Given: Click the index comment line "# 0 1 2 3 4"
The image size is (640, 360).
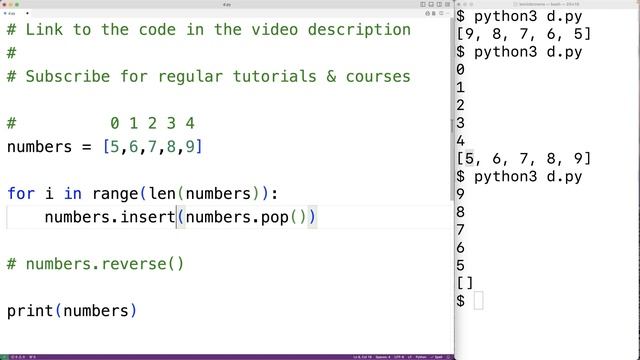Looking at the screenshot, I should [101, 123].
